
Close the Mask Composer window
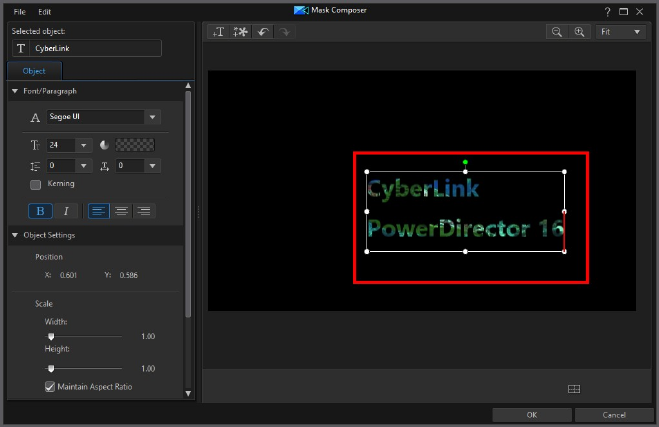coord(640,12)
